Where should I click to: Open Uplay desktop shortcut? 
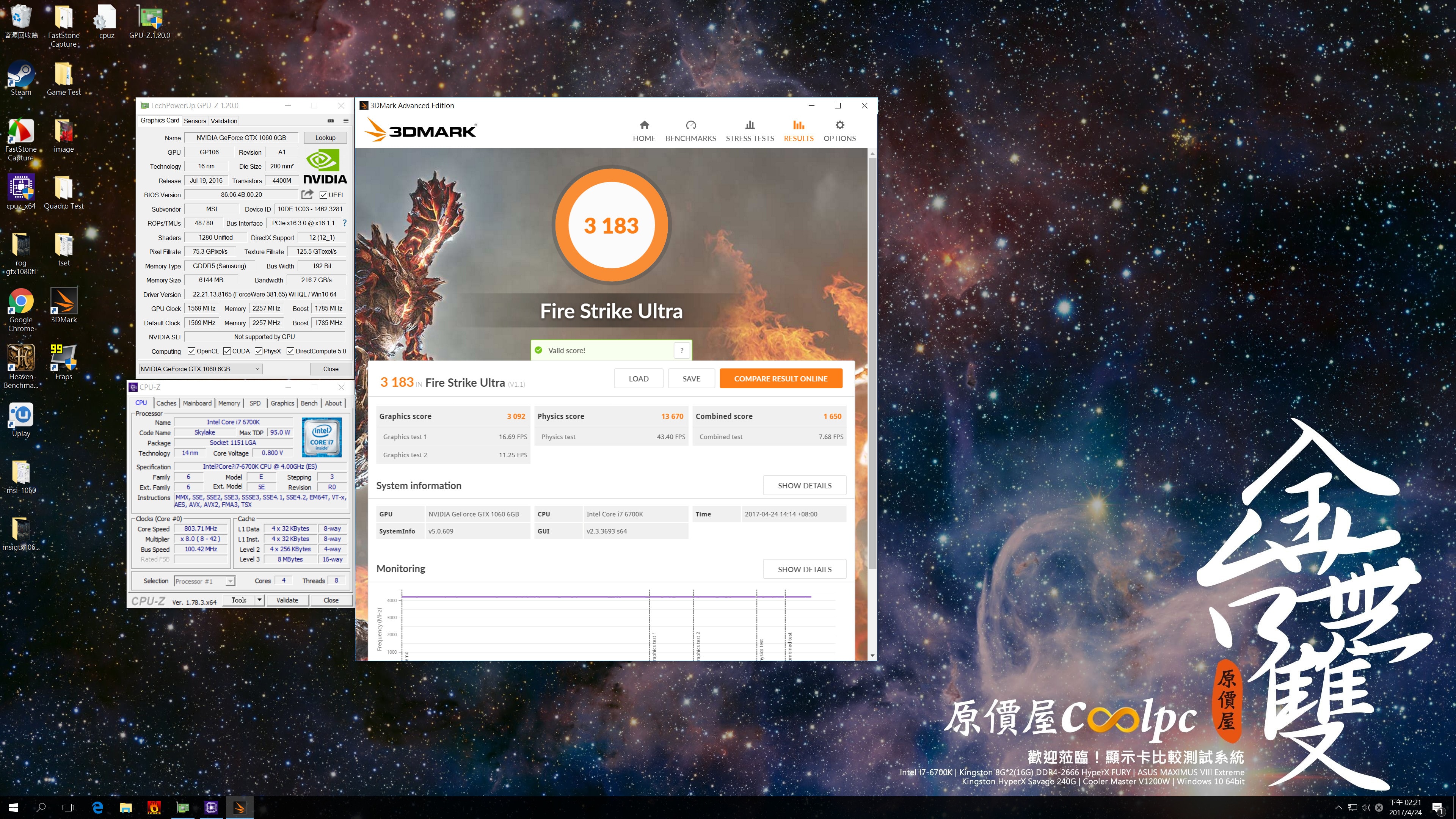point(21,419)
